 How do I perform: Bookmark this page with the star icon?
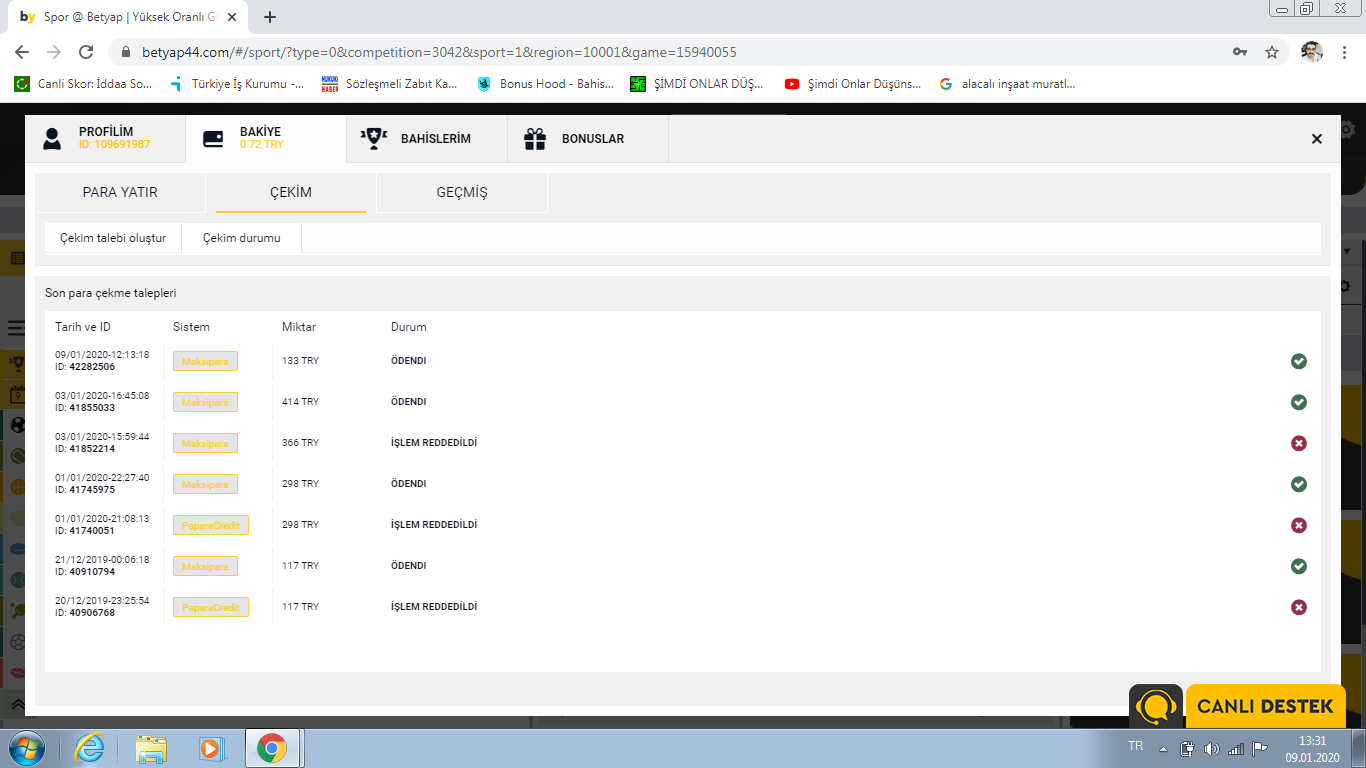(1272, 52)
